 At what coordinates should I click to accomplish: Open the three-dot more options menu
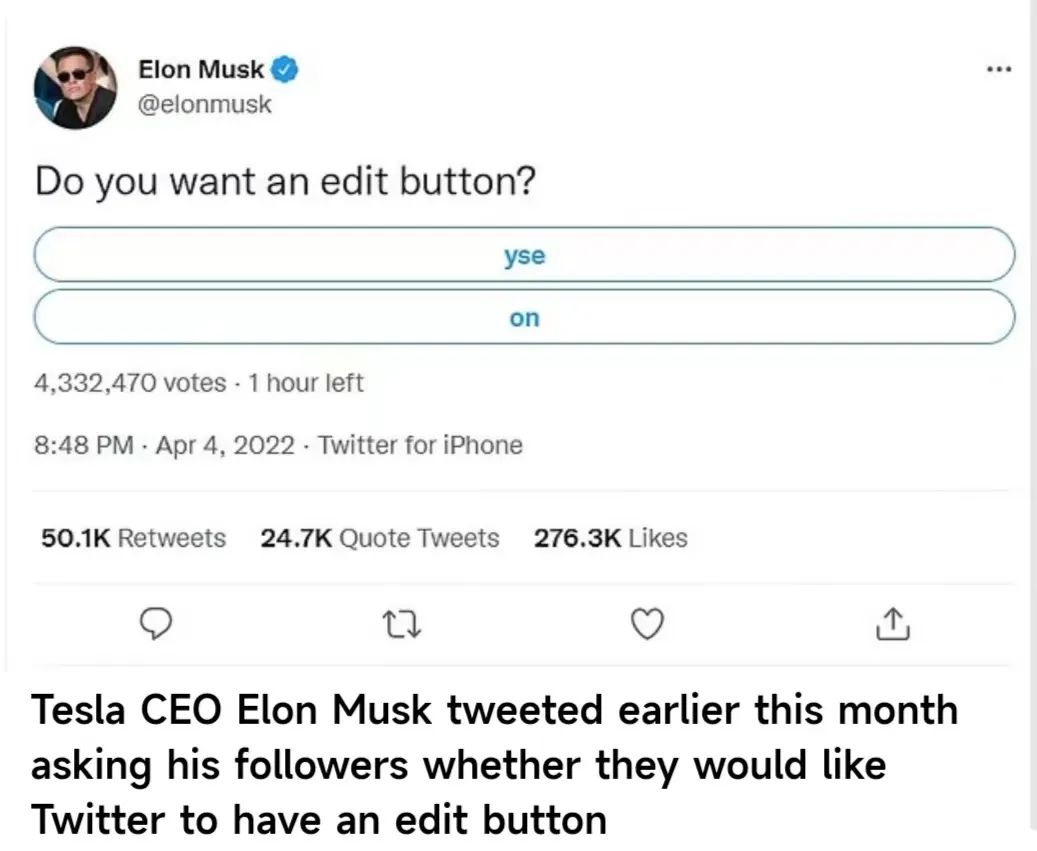[x=999, y=69]
